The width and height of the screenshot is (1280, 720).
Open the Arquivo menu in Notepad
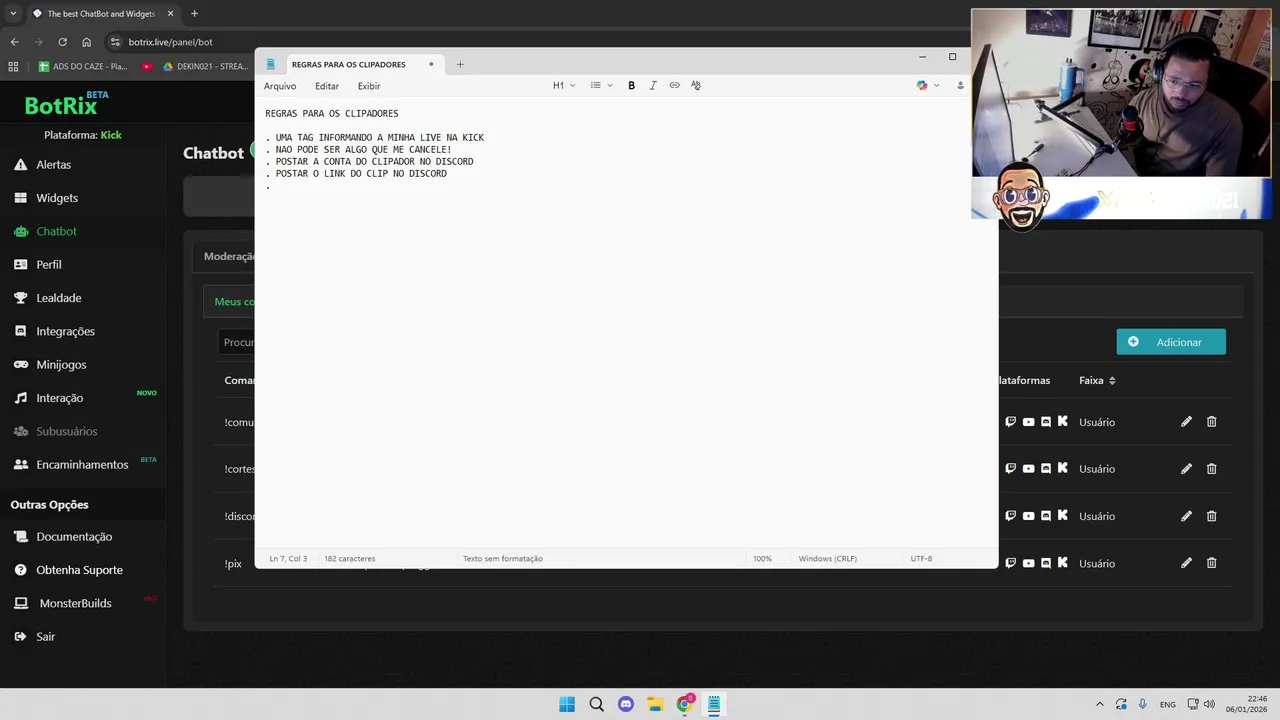click(280, 86)
